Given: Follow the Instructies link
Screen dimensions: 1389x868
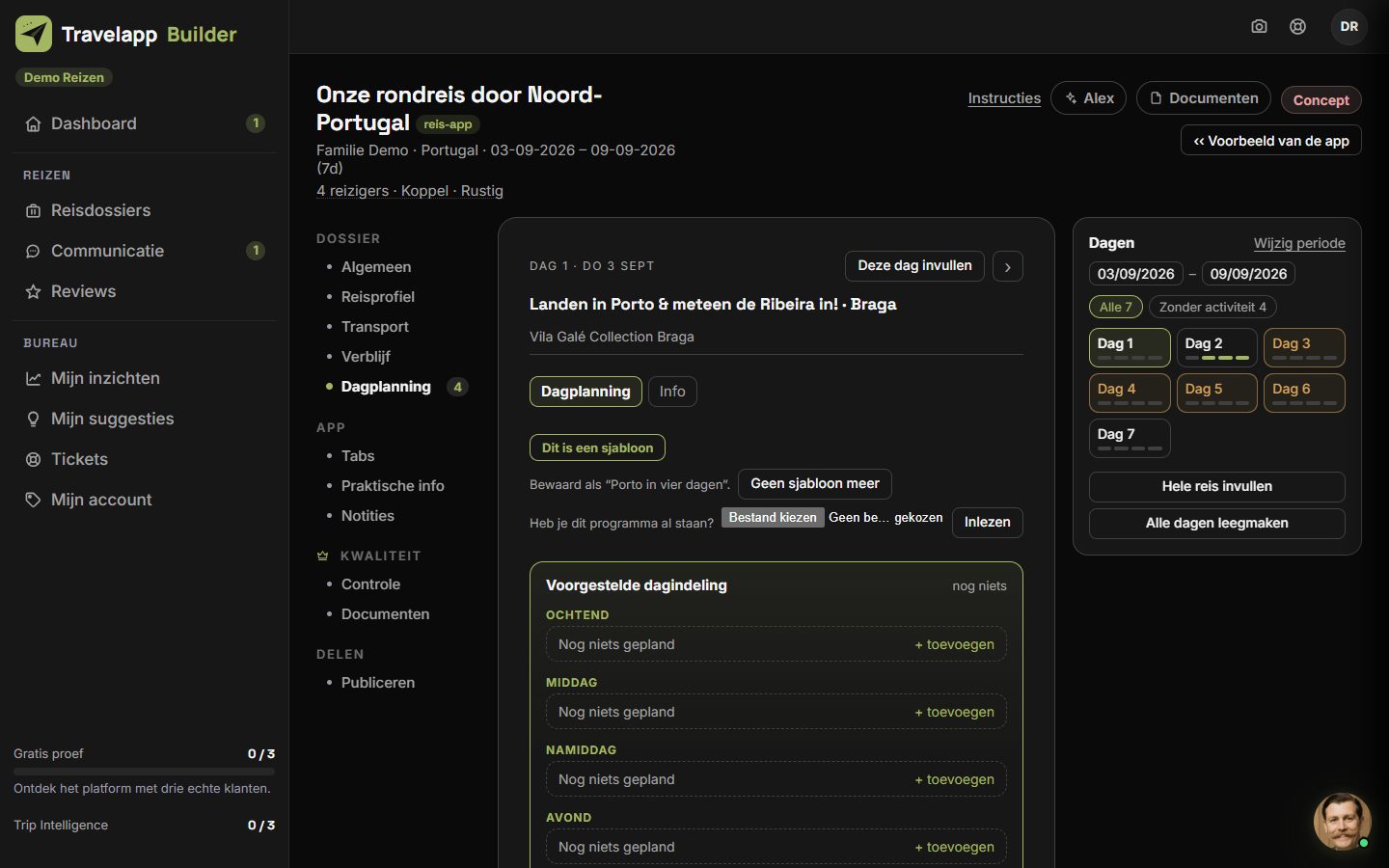Looking at the screenshot, I should point(1004,98).
